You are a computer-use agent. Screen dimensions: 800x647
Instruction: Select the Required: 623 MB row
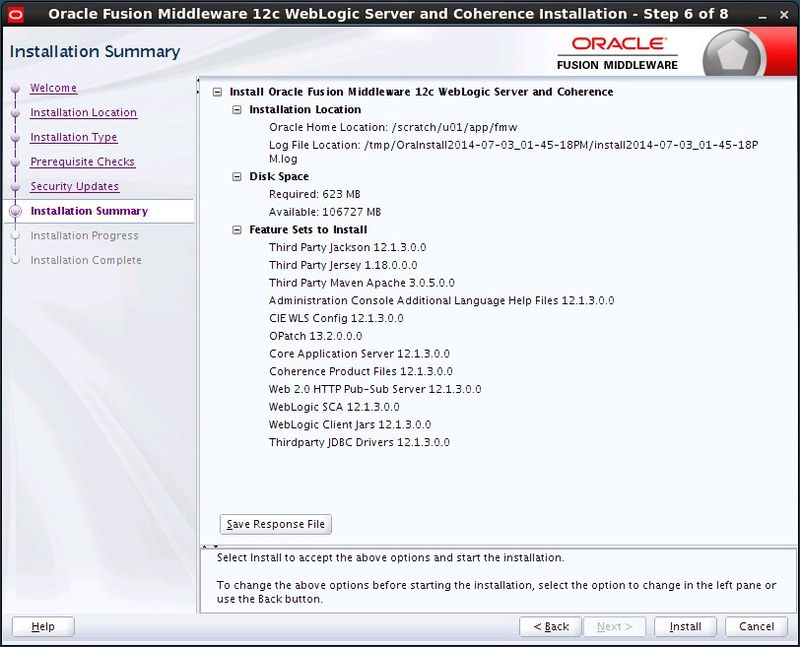(x=315, y=194)
